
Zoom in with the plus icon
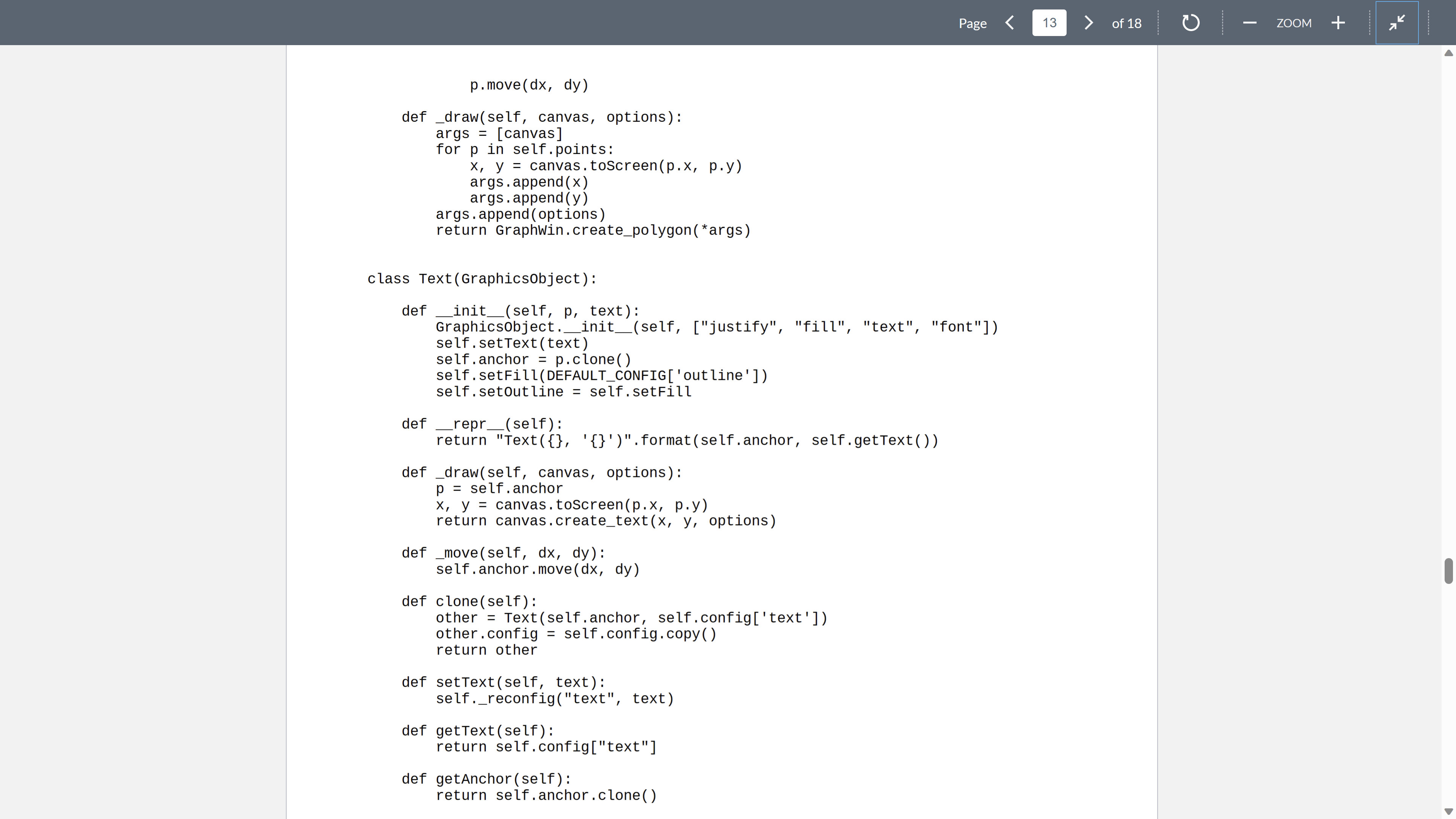click(x=1338, y=23)
